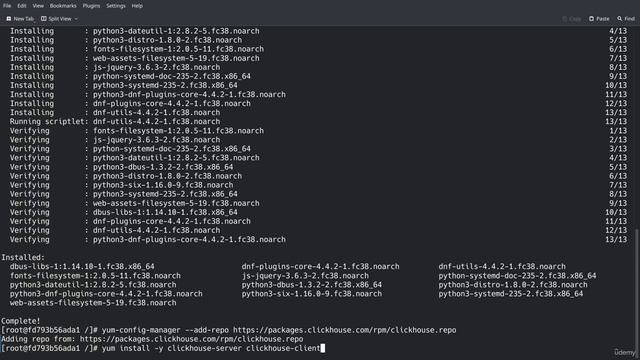This screenshot has width=640, height=360.
Task: Open the Find search tool
Action: pyautogui.click(x=626, y=19)
